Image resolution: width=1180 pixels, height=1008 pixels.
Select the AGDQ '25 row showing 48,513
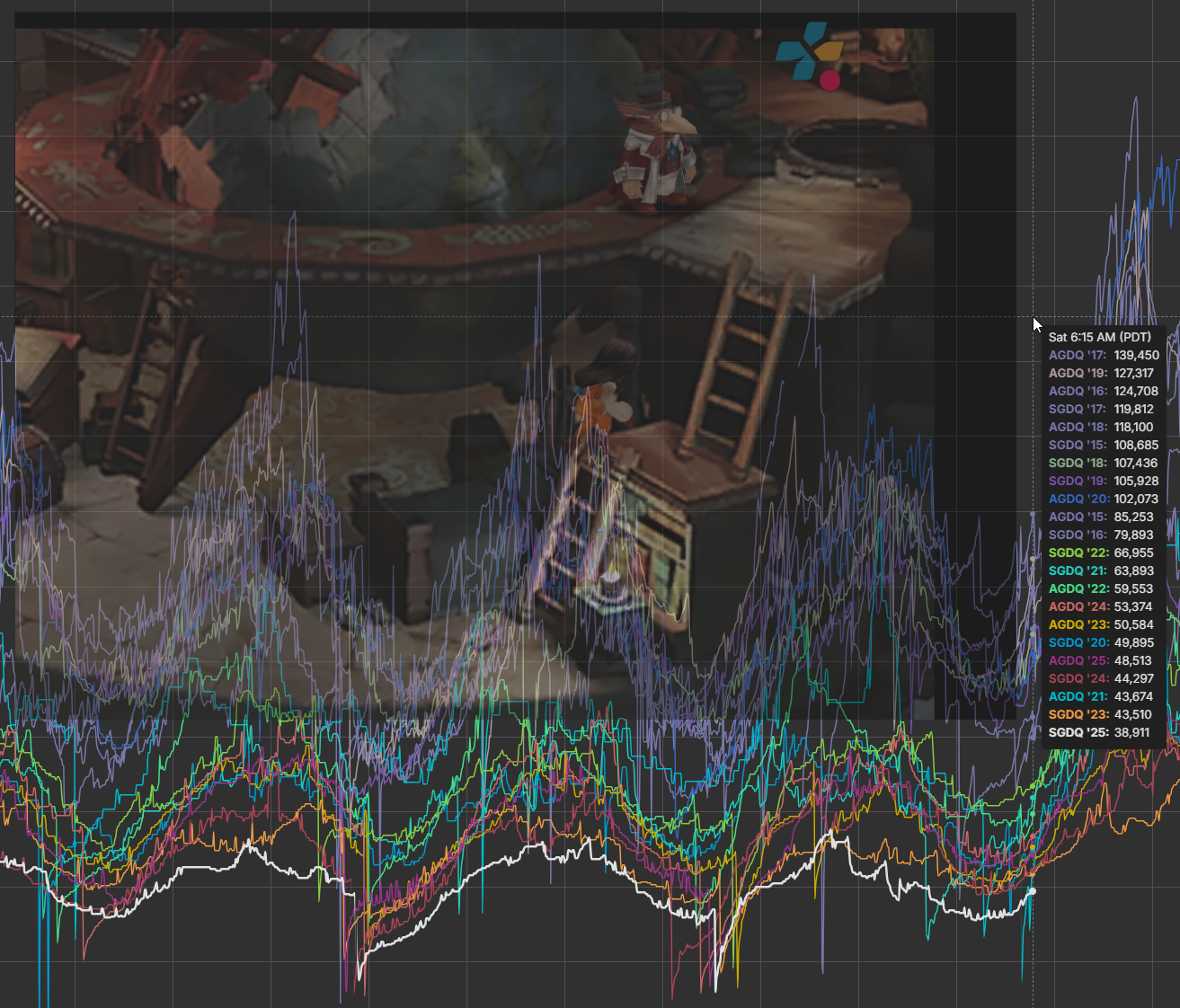pyautogui.click(x=1101, y=660)
